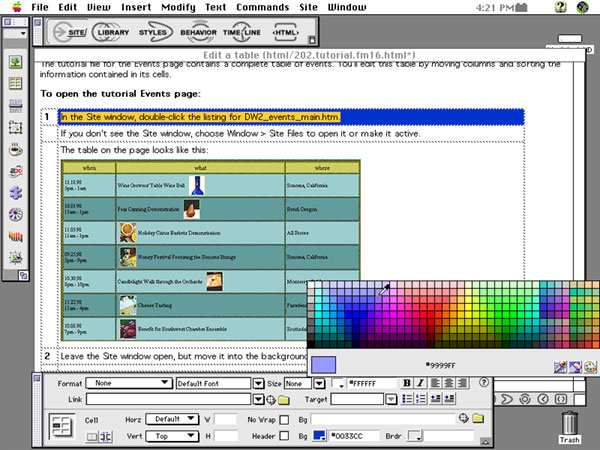
Task: Click Insert Image in object palette
Action: 16,62
